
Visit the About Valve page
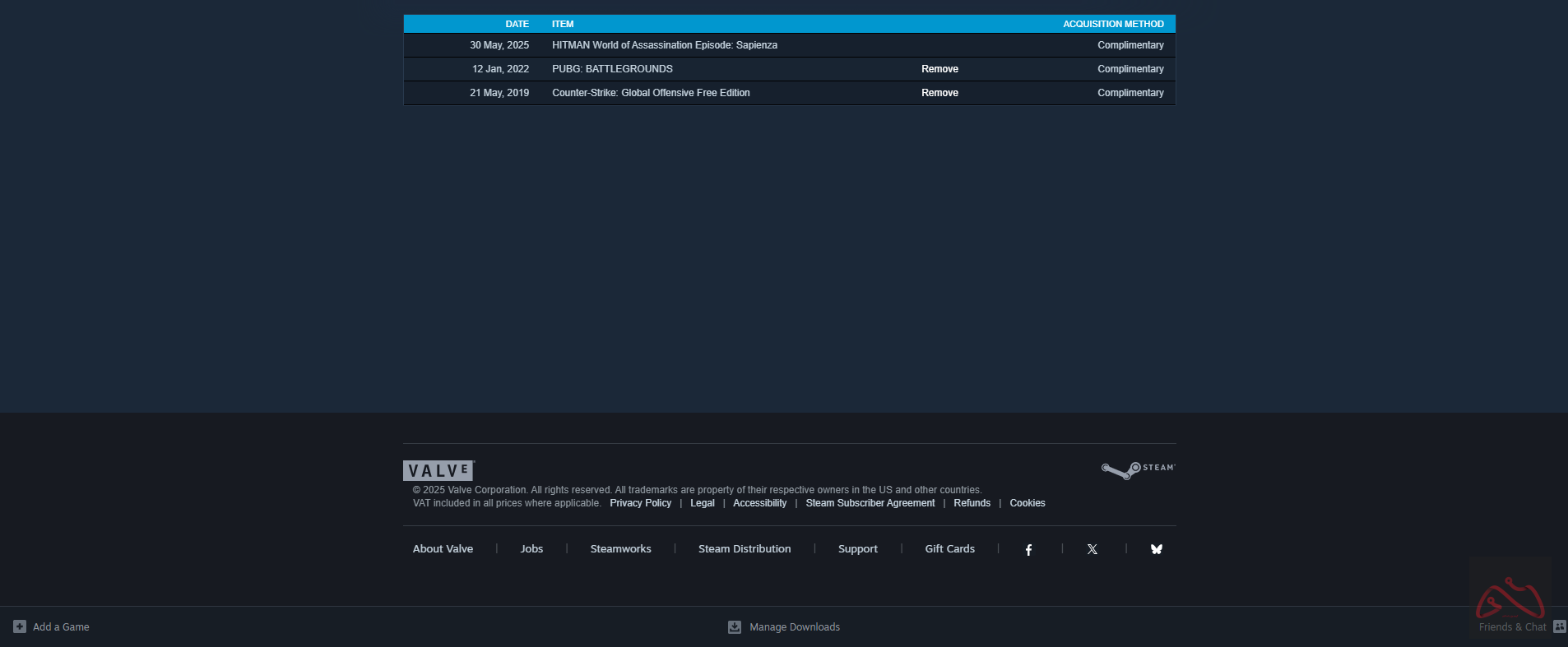pos(443,549)
